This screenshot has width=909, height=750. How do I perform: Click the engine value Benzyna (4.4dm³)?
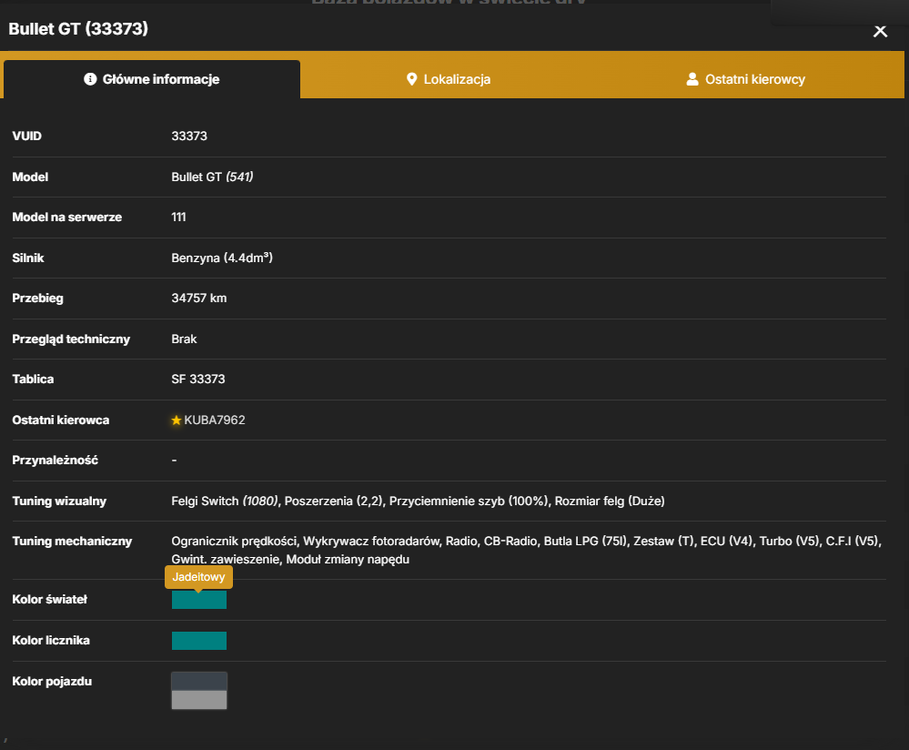tap(222, 258)
